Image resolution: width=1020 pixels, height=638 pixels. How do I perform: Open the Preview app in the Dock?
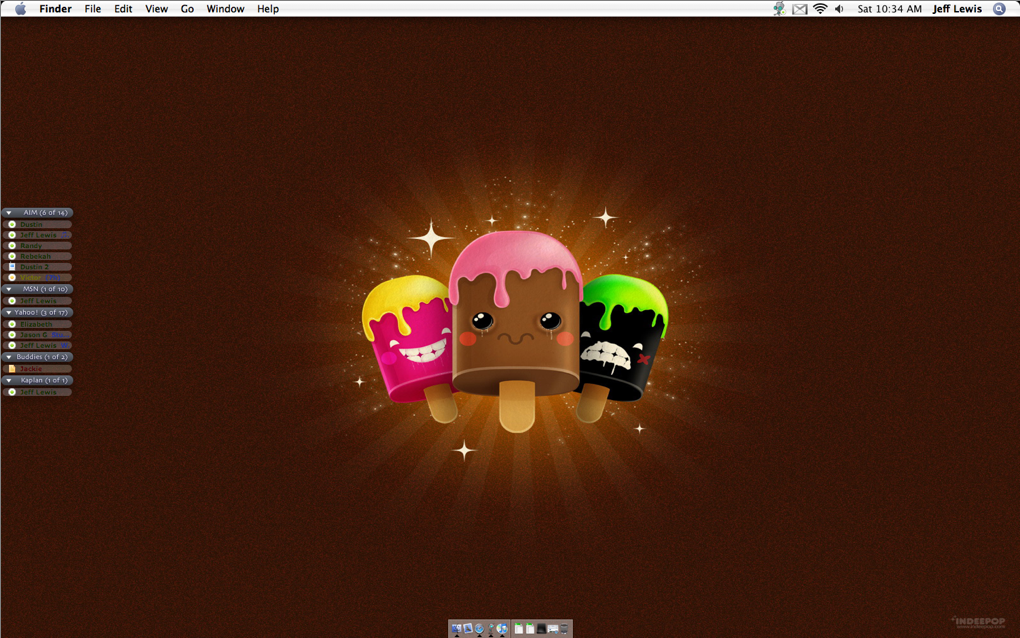(468, 628)
